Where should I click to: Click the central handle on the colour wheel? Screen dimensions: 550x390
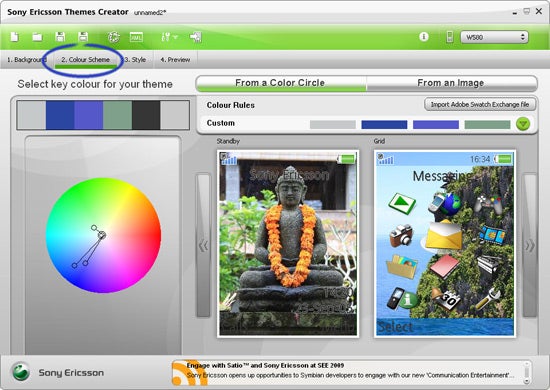pyautogui.click(x=101, y=235)
